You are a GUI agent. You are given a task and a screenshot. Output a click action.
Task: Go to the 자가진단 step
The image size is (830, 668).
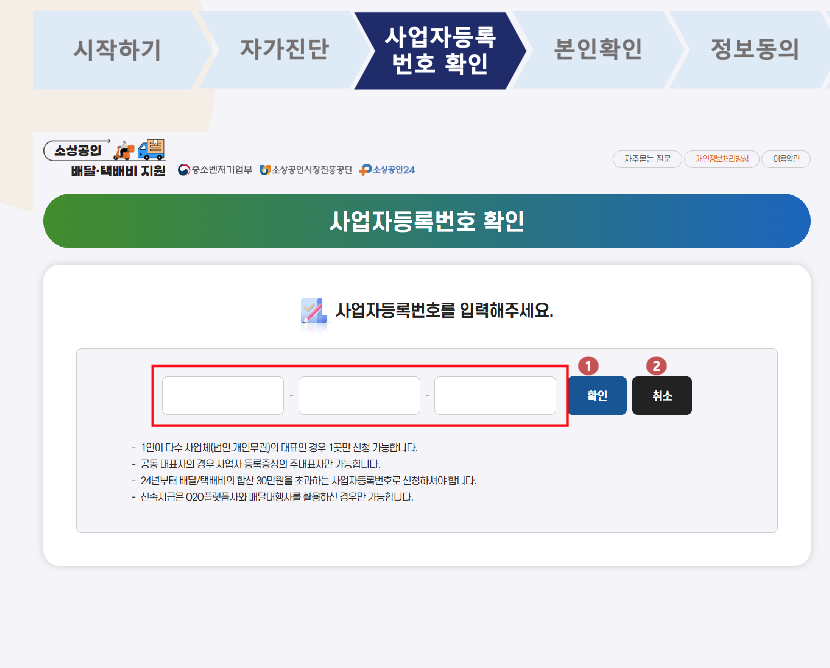click(284, 50)
